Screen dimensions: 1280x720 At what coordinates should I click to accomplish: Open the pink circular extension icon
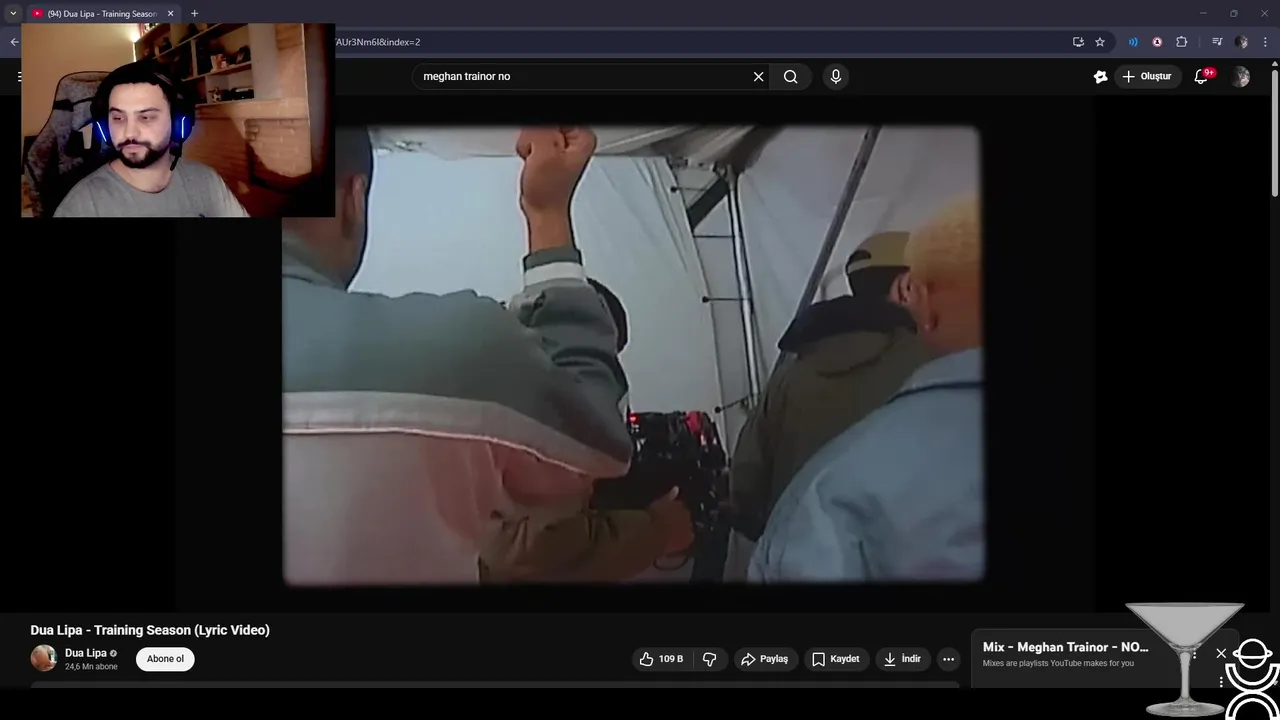[1157, 42]
